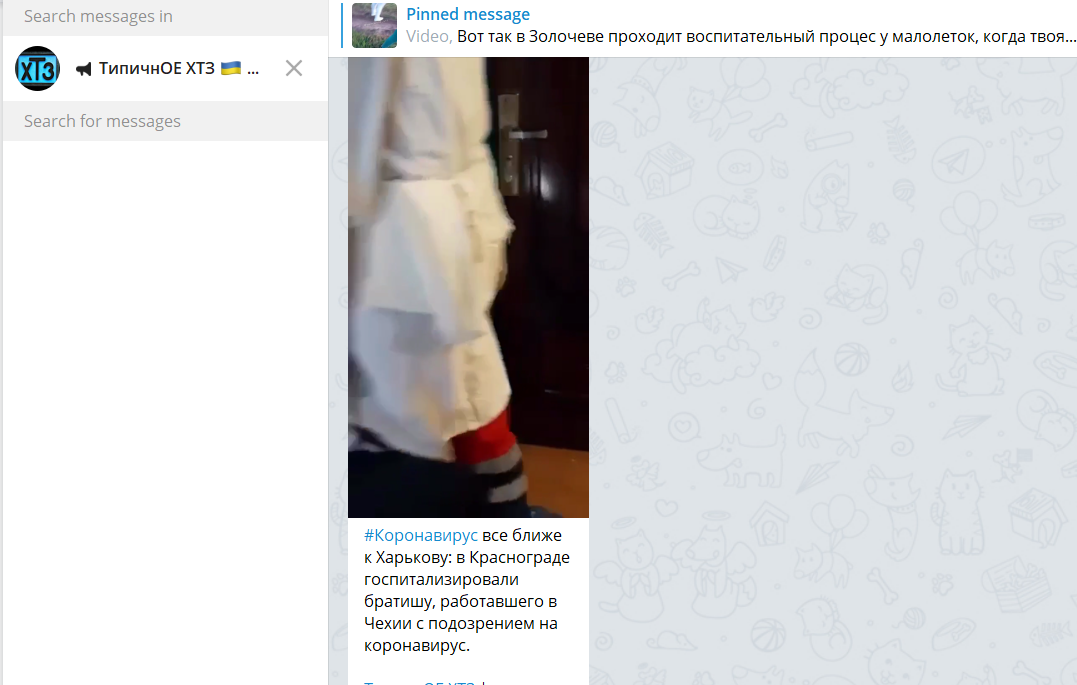Click the "Search for messages" field

tap(165, 121)
